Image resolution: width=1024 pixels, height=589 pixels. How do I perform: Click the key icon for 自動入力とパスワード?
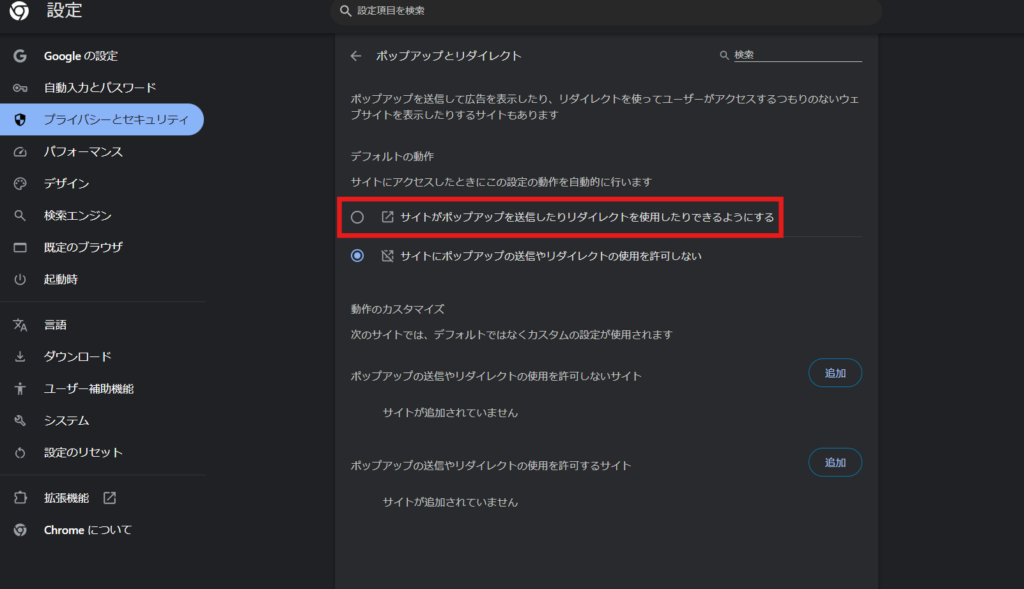tap(20, 88)
